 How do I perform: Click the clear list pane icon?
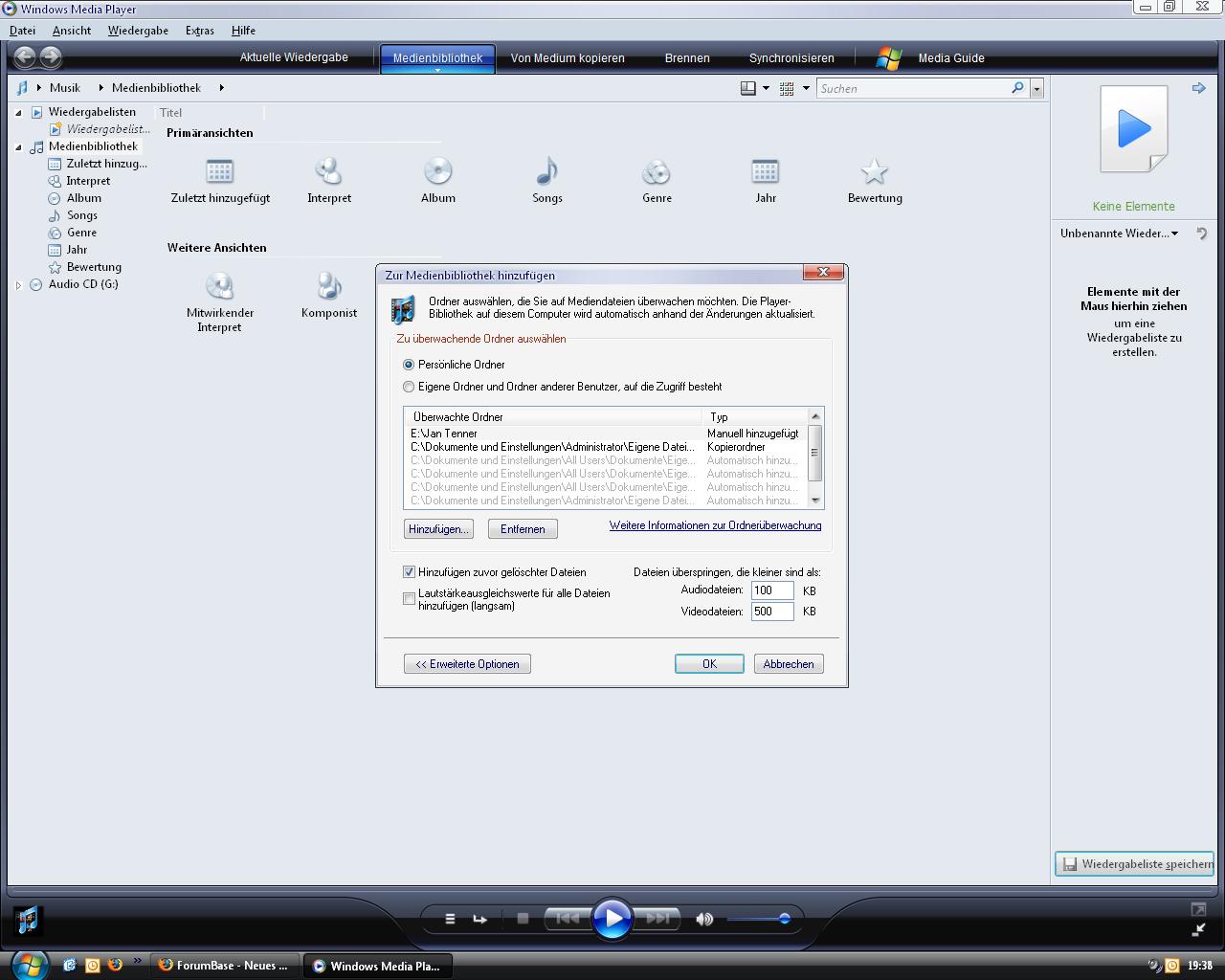(x=1202, y=234)
